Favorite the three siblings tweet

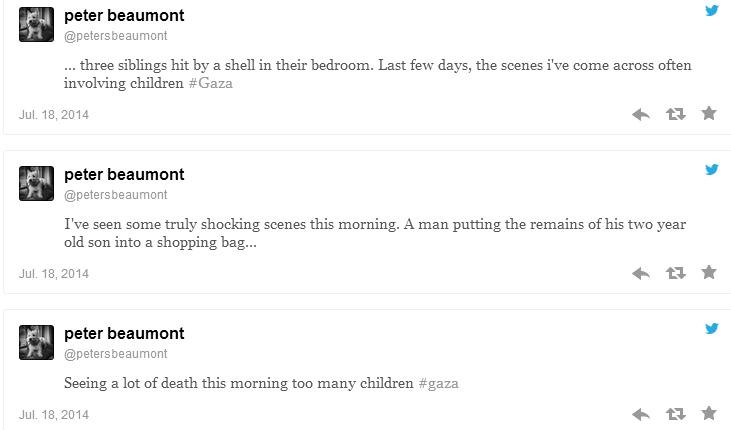click(709, 113)
